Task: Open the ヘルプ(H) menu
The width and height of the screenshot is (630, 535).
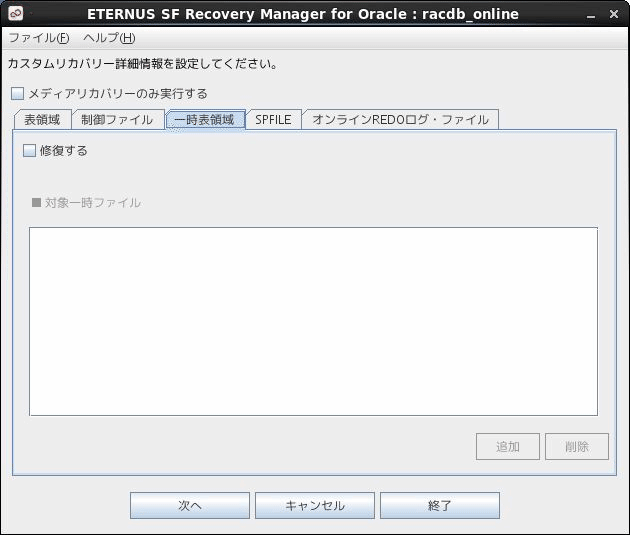Action: (x=109, y=38)
